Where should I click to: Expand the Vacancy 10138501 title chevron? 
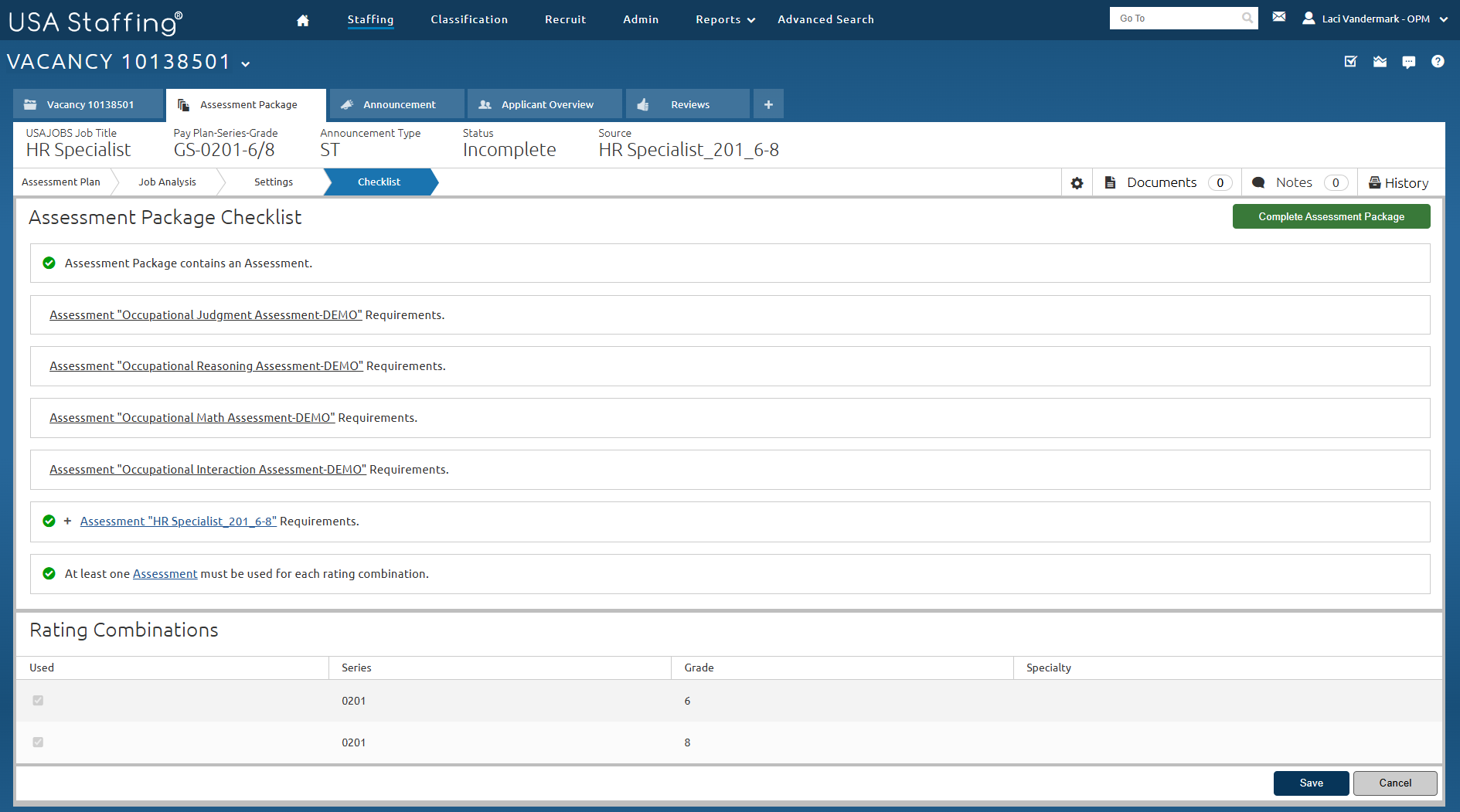tap(246, 64)
